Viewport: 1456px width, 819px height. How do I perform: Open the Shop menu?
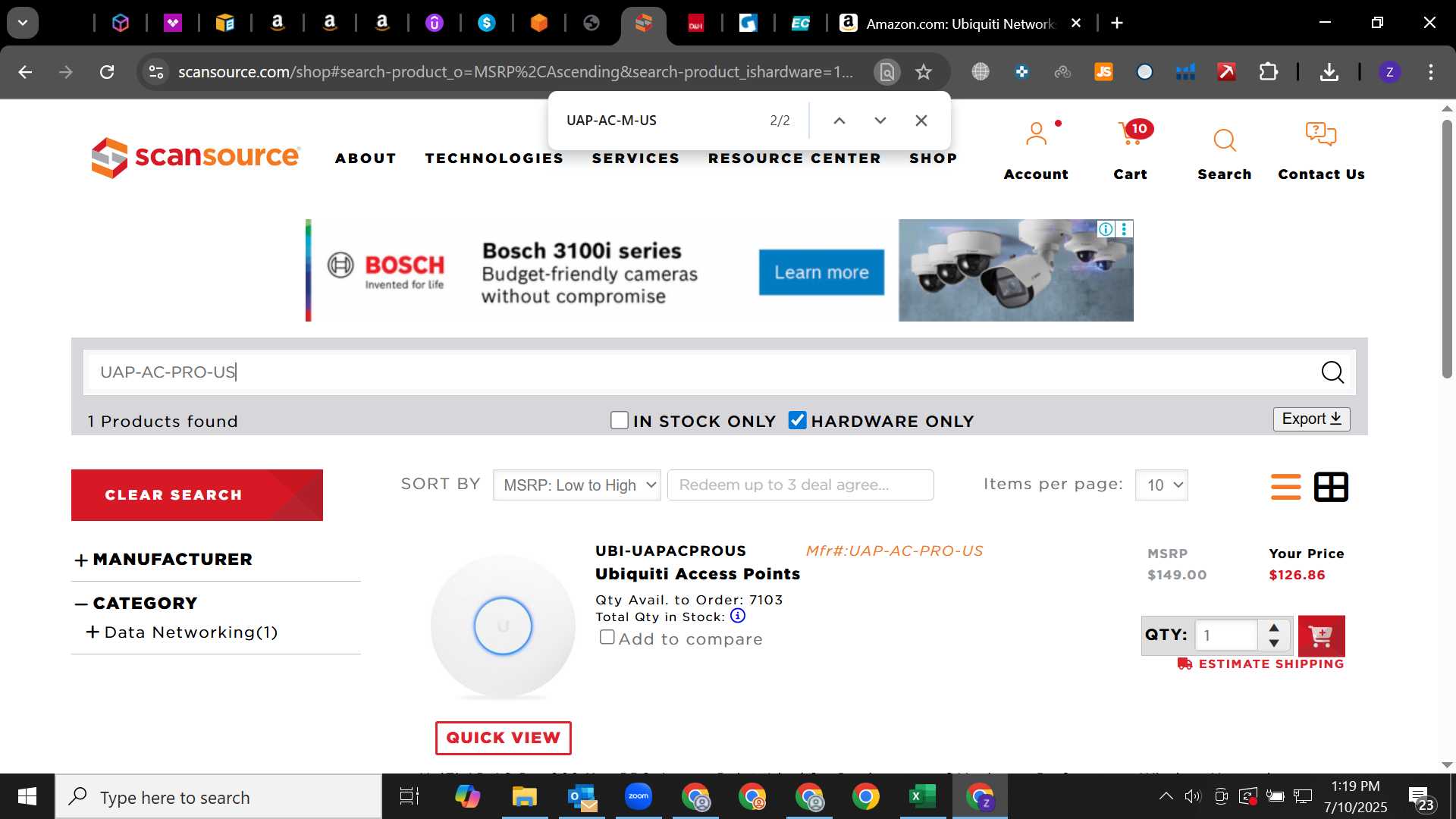[933, 158]
